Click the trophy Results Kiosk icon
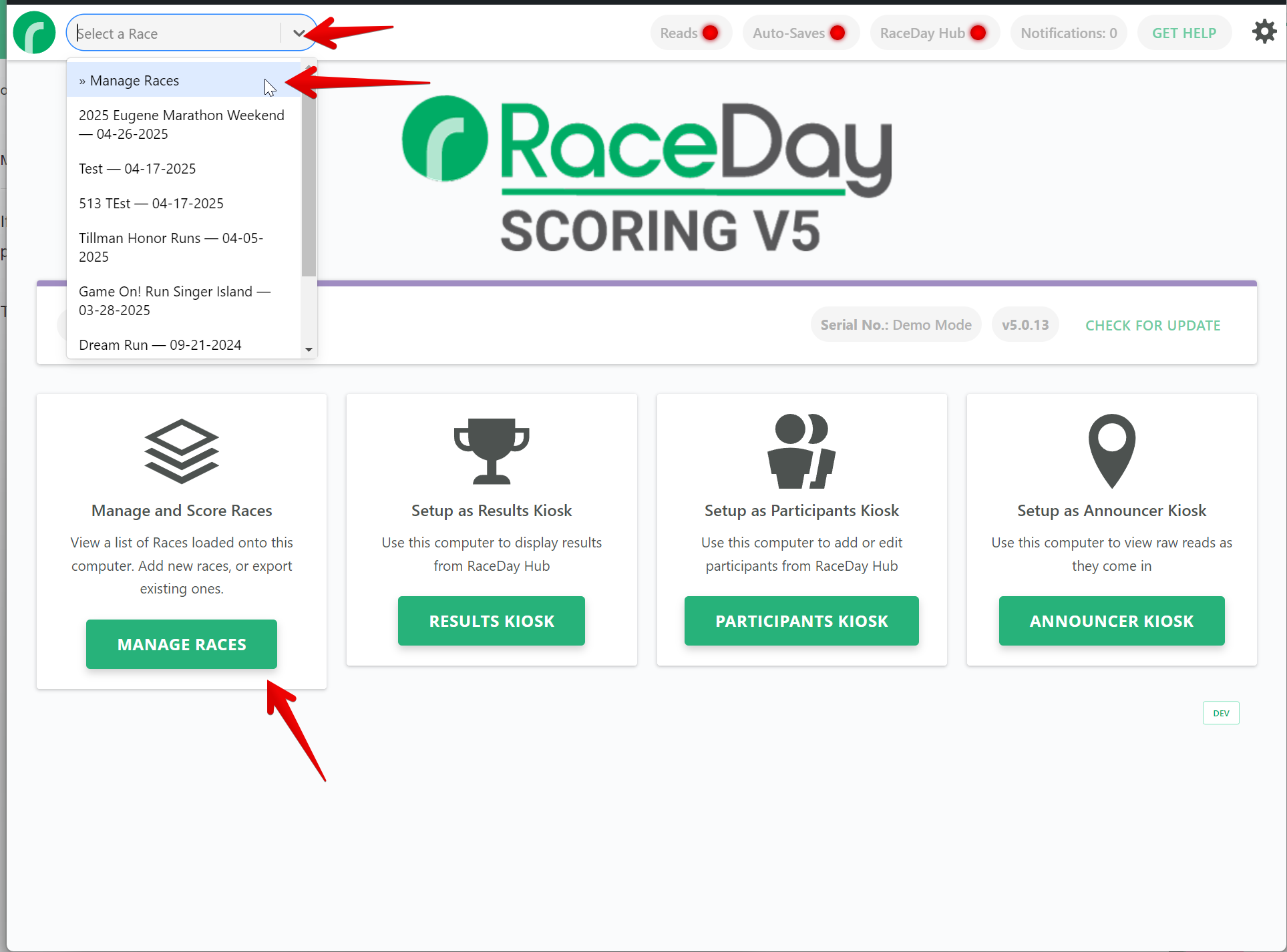Screen dimensions: 1287x952 [492, 451]
